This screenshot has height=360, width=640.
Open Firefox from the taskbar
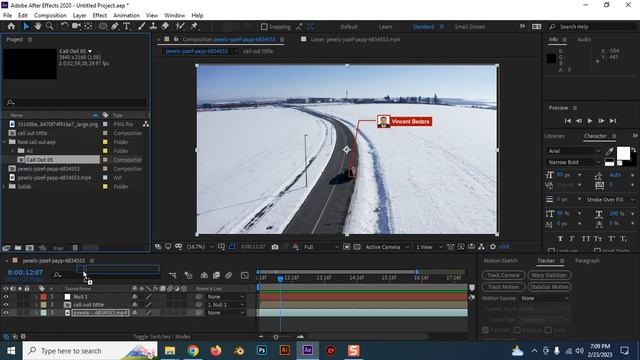coord(216,351)
